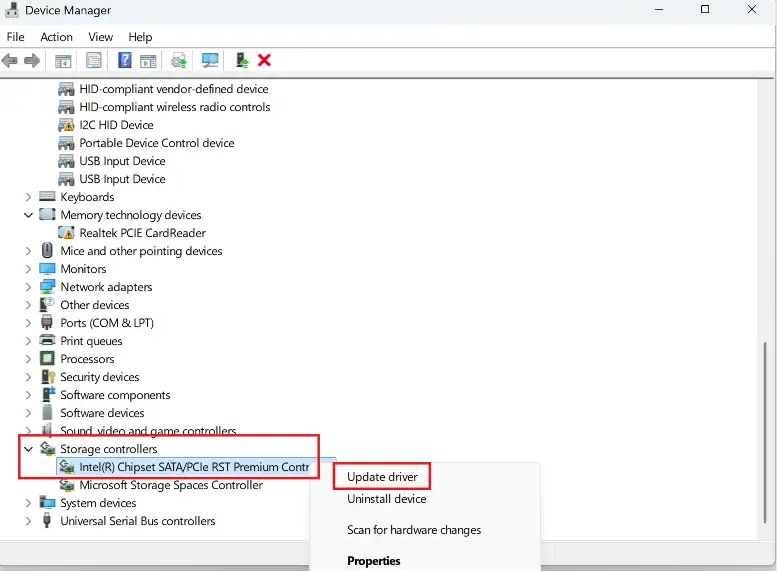Click the Universal Serial Bus controllers icon
777x572 pixels.
[47, 520]
